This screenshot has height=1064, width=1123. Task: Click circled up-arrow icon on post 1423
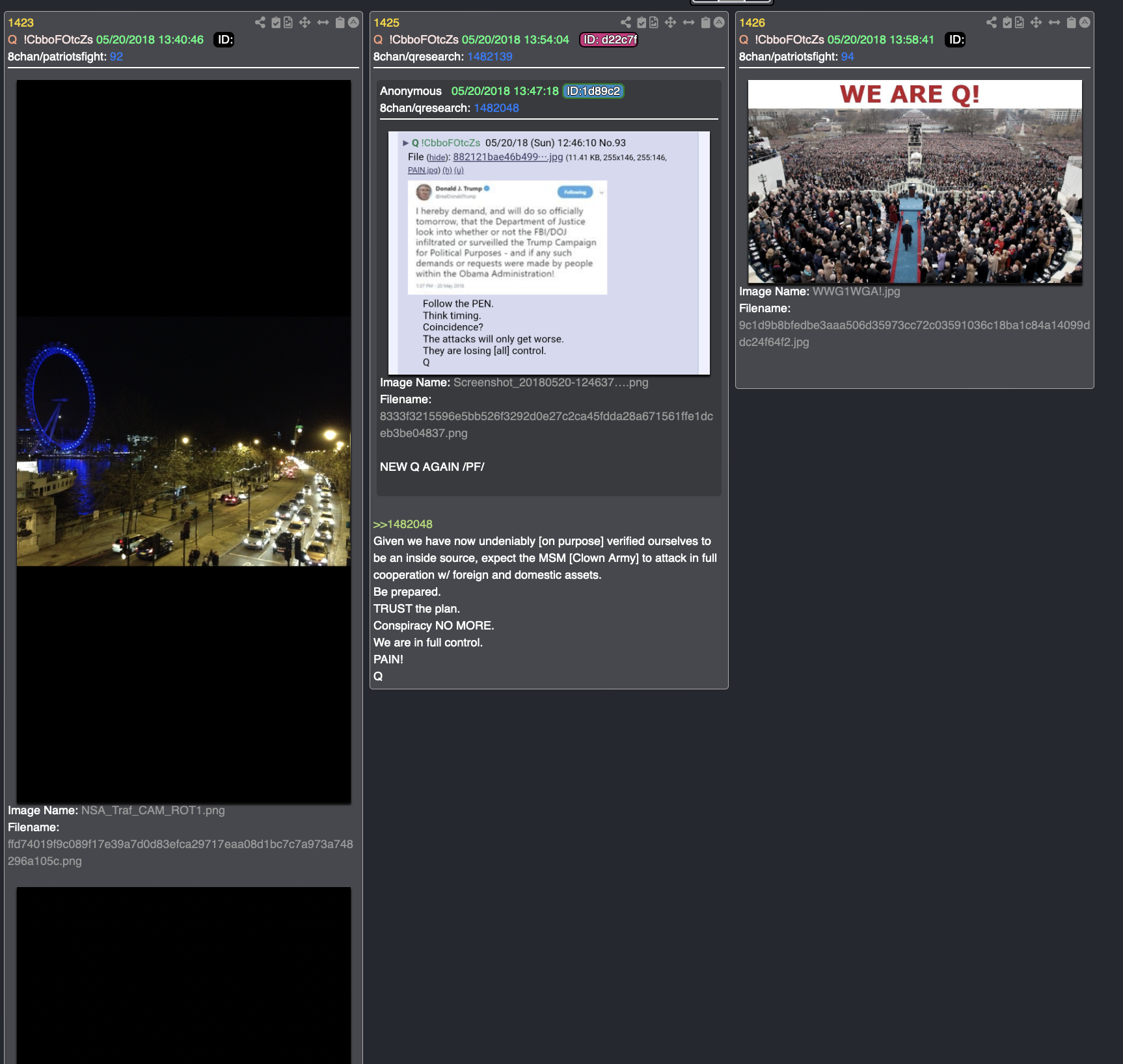[x=353, y=23]
